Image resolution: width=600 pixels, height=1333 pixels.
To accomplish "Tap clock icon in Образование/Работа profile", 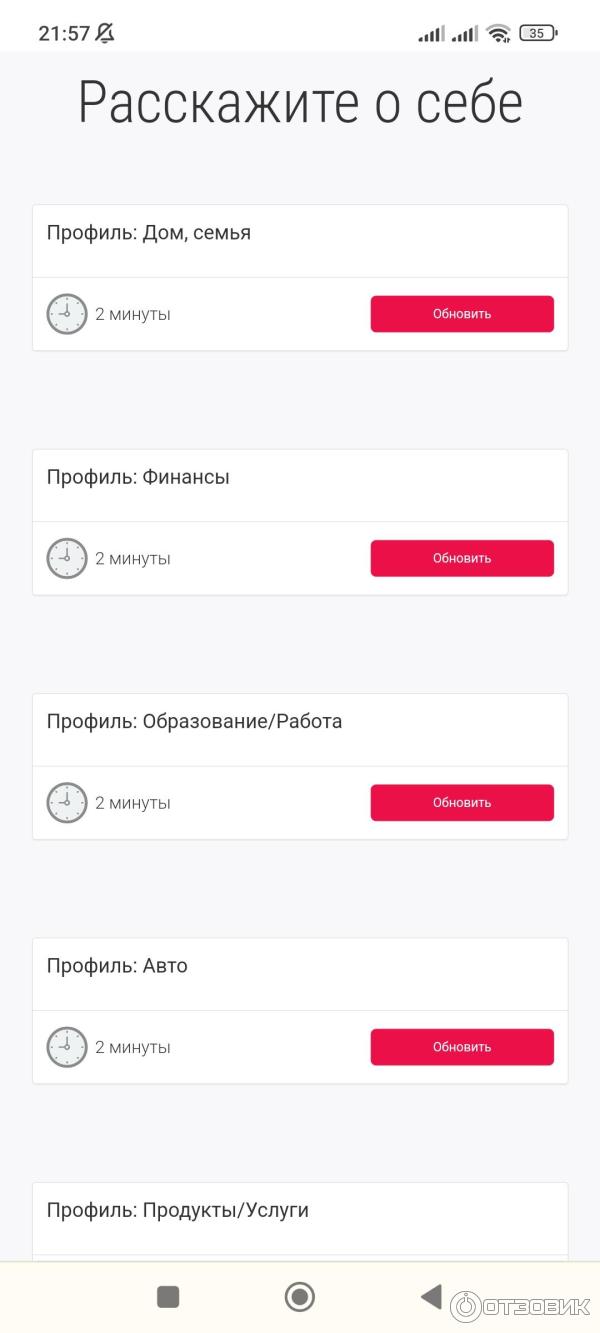I will pos(67,803).
